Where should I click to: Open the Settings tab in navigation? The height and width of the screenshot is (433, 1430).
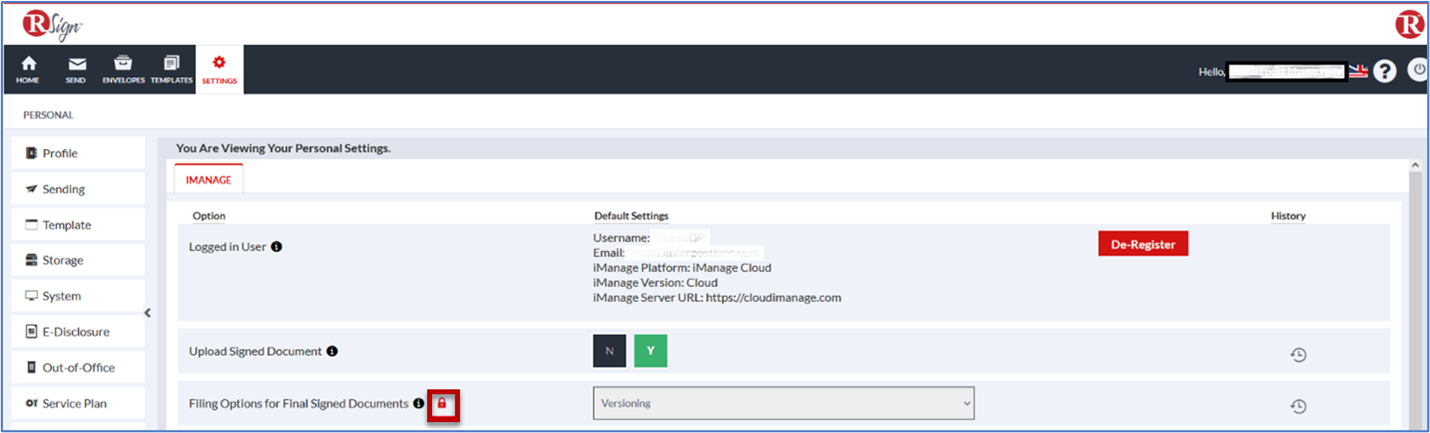[219, 69]
